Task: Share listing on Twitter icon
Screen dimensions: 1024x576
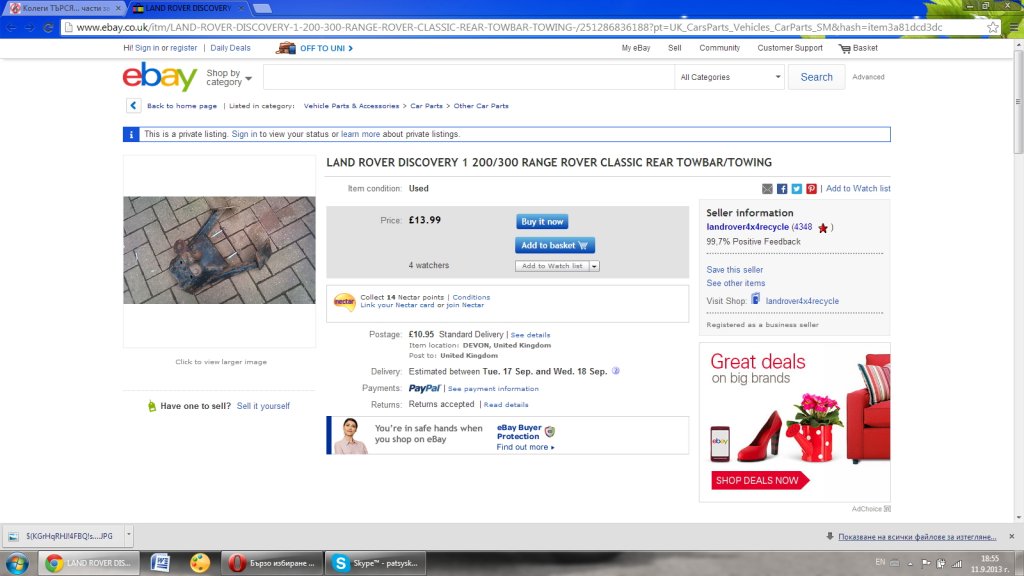Action: tap(797, 189)
